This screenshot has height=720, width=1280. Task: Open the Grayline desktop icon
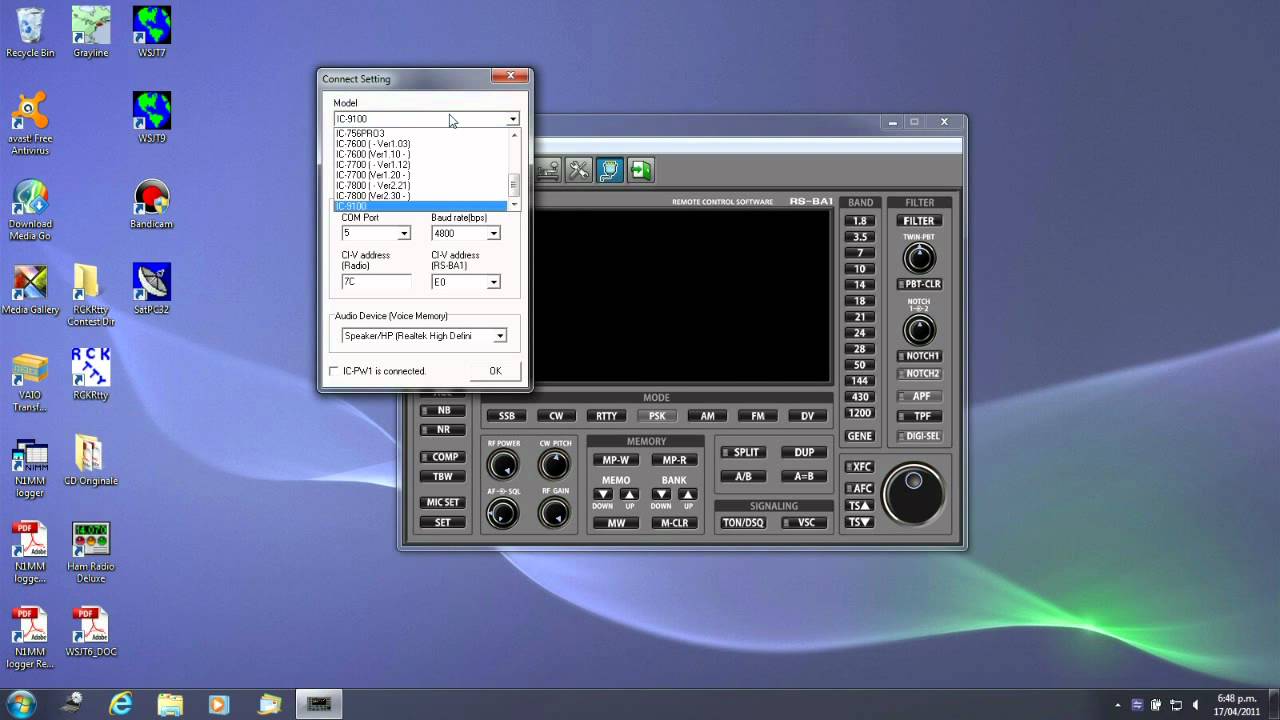click(91, 32)
